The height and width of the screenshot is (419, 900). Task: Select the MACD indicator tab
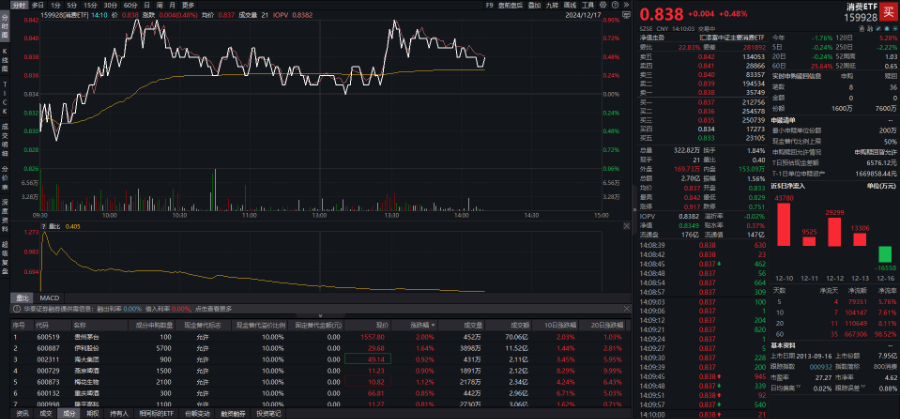(50, 297)
